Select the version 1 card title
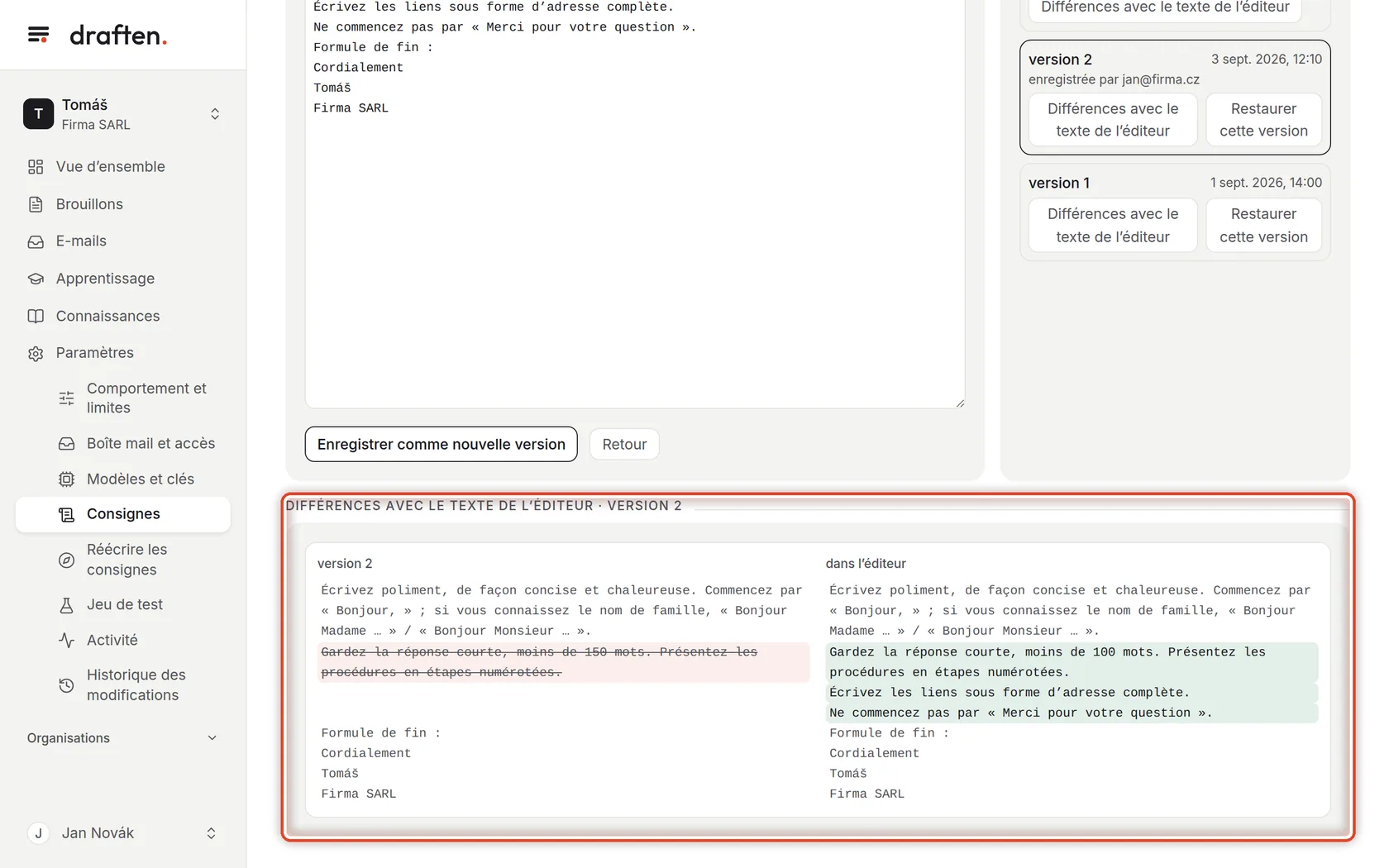Viewport: 1389px width, 868px height. click(1059, 183)
